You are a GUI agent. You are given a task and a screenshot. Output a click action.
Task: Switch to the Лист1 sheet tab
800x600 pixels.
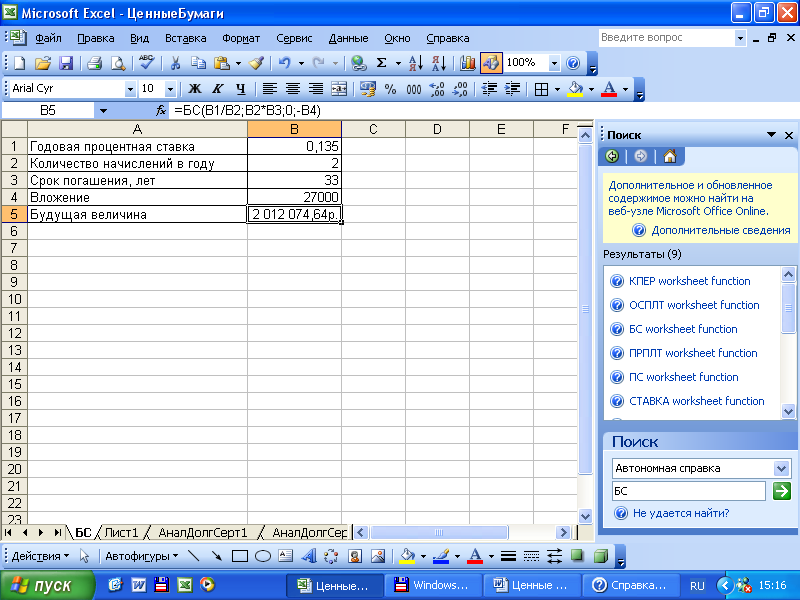pyautogui.click(x=121, y=533)
